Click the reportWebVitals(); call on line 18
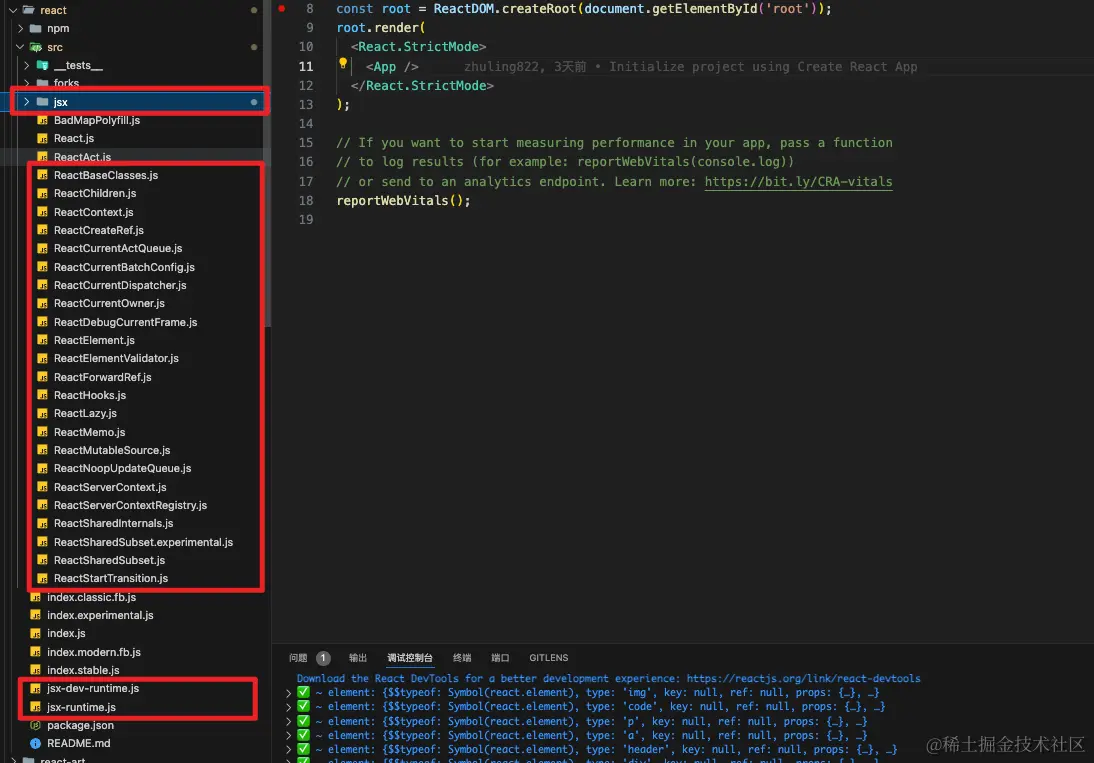This screenshot has height=763, width=1094. 403,201
